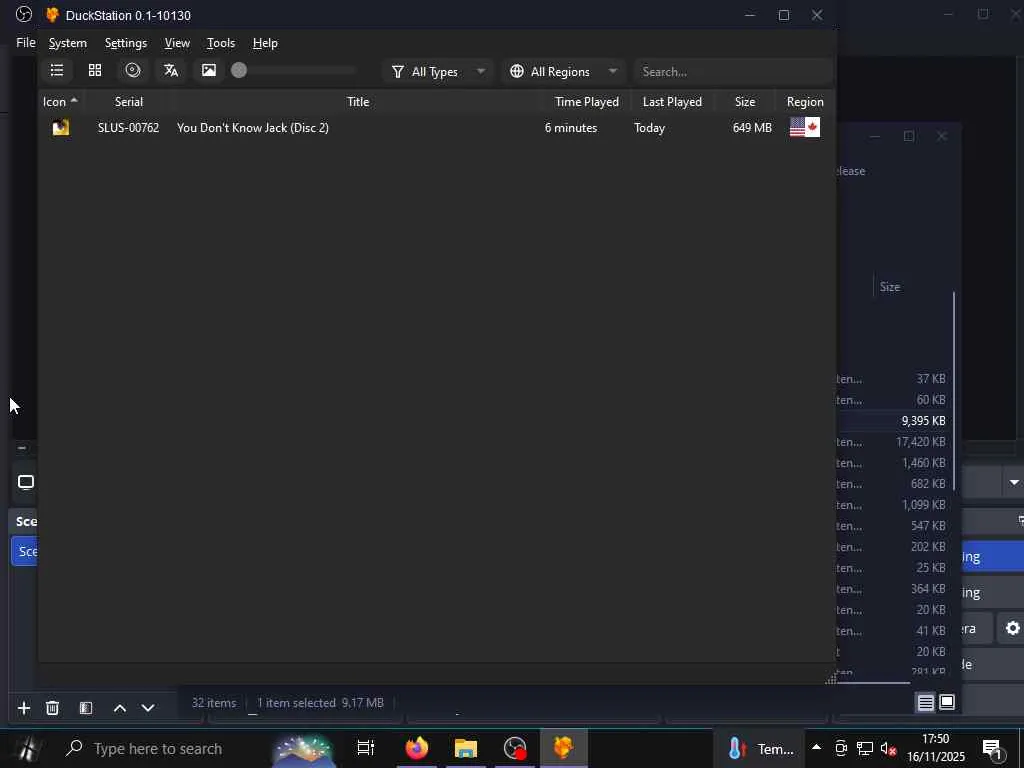Open Firefox from the taskbar
The height and width of the screenshot is (768, 1024).
point(417,748)
